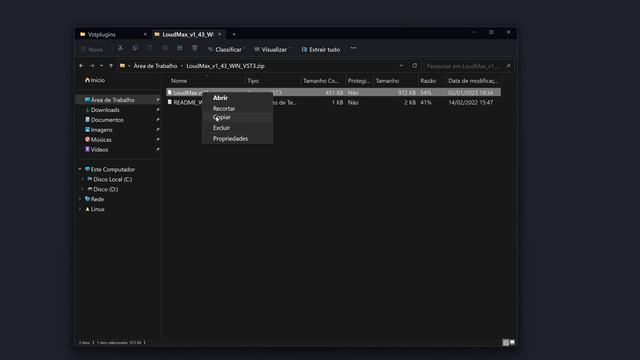The width and height of the screenshot is (640, 360).
Task: Expand the address bar history chevron
Action: (402, 66)
